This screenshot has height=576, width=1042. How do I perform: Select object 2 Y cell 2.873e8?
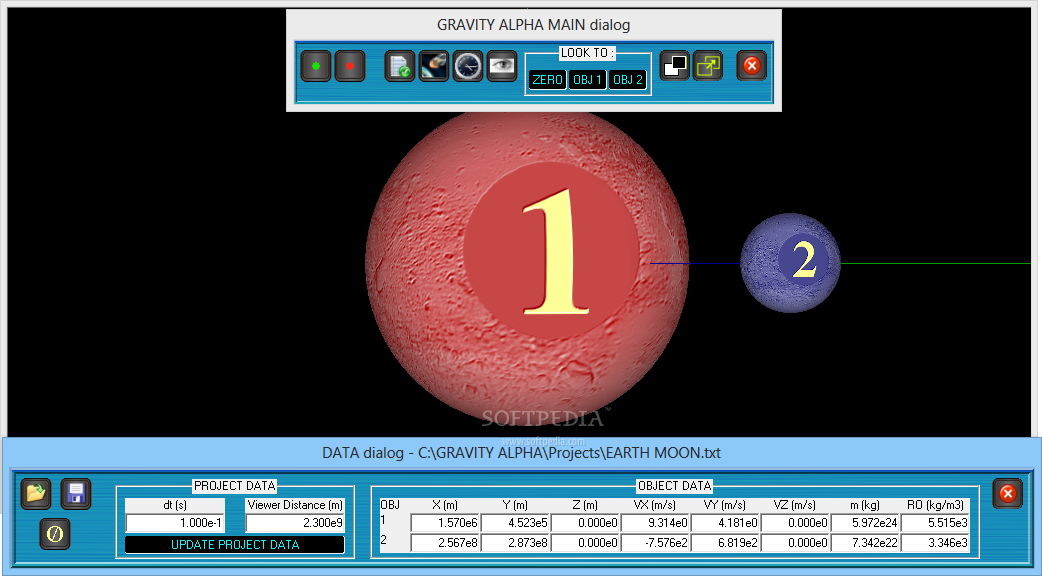click(x=515, y=543)
